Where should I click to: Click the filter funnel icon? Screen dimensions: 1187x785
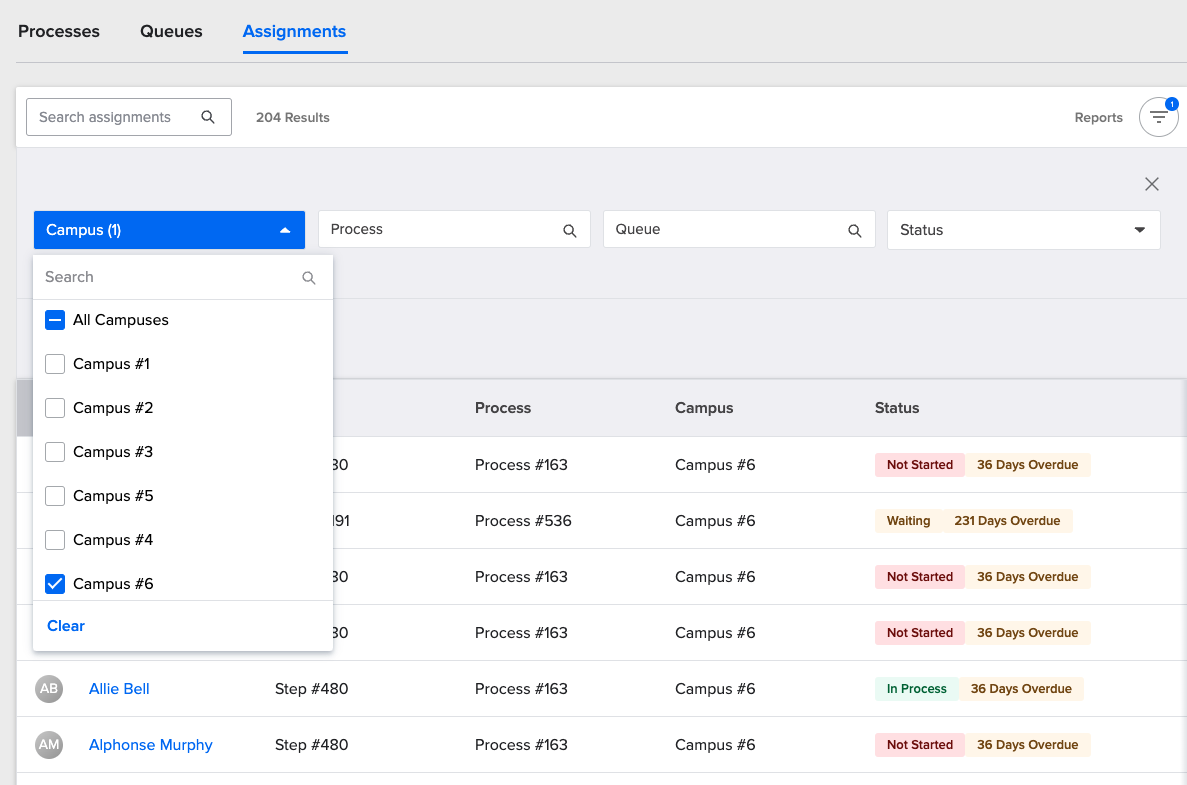click(x=1158, y=117)
